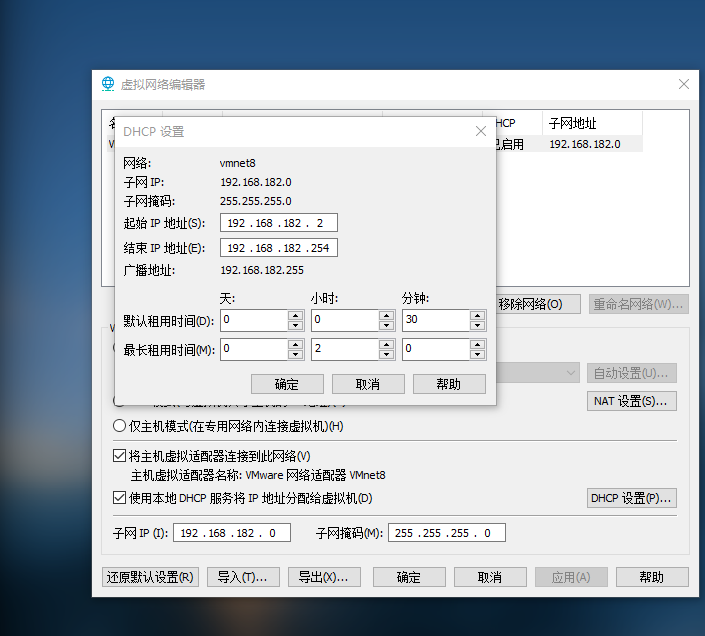This screenshot has height=636, width=705.
Task: Decrease default lease days spinner down arrow
Action: [x=295, y=325]
